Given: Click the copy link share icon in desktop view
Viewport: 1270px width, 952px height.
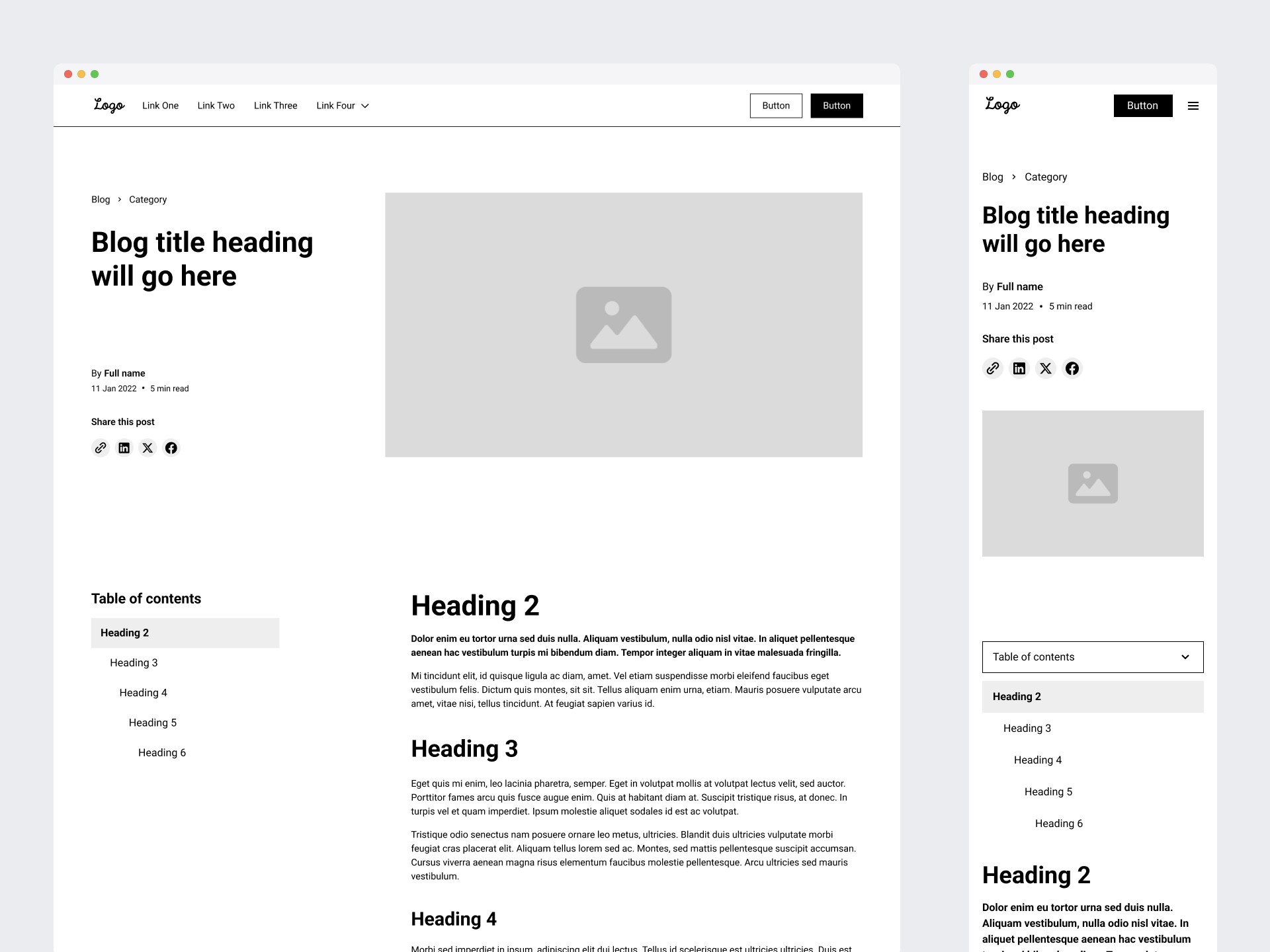Looking at the screenshot, I should pos(101,448).
